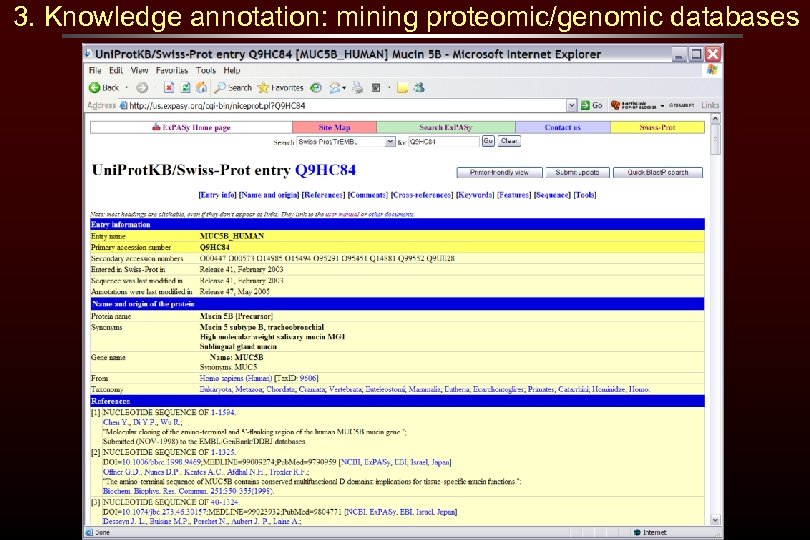Viewport: 810px width, 540px height.
Task: Click the search field containing Q9HC84
Action: 444,142
